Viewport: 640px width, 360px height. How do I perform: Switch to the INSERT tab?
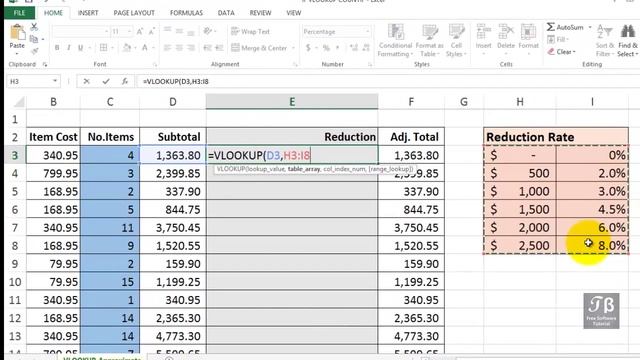click(88, 13)
